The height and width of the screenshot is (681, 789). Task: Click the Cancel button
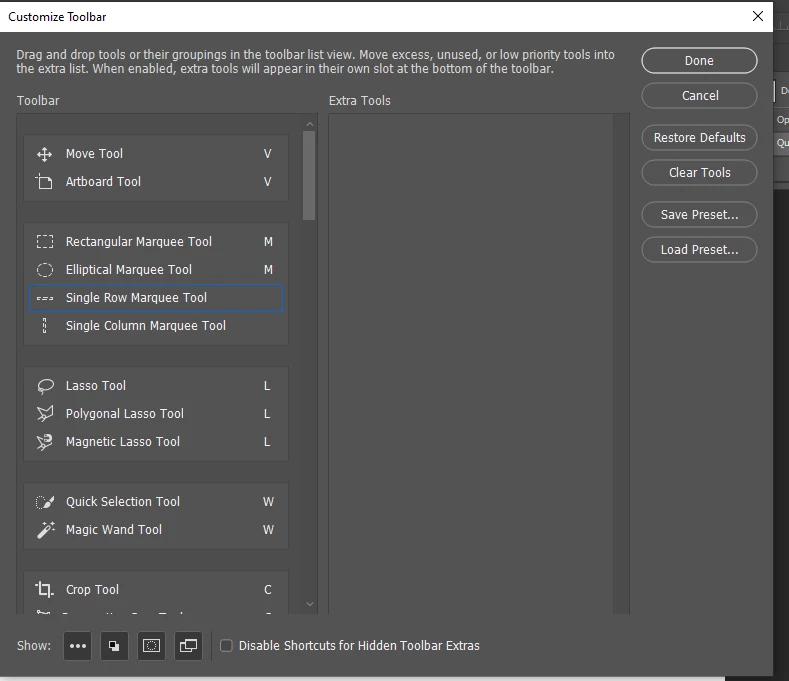pyautogui.click(x=699, y=96)
